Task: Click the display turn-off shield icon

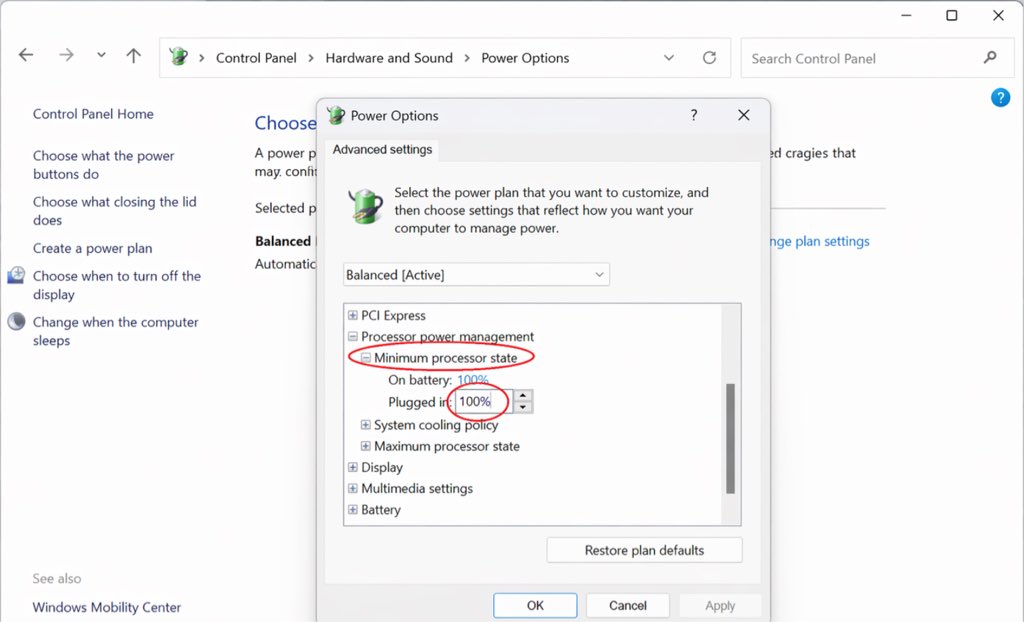Action: pos(16,275)
